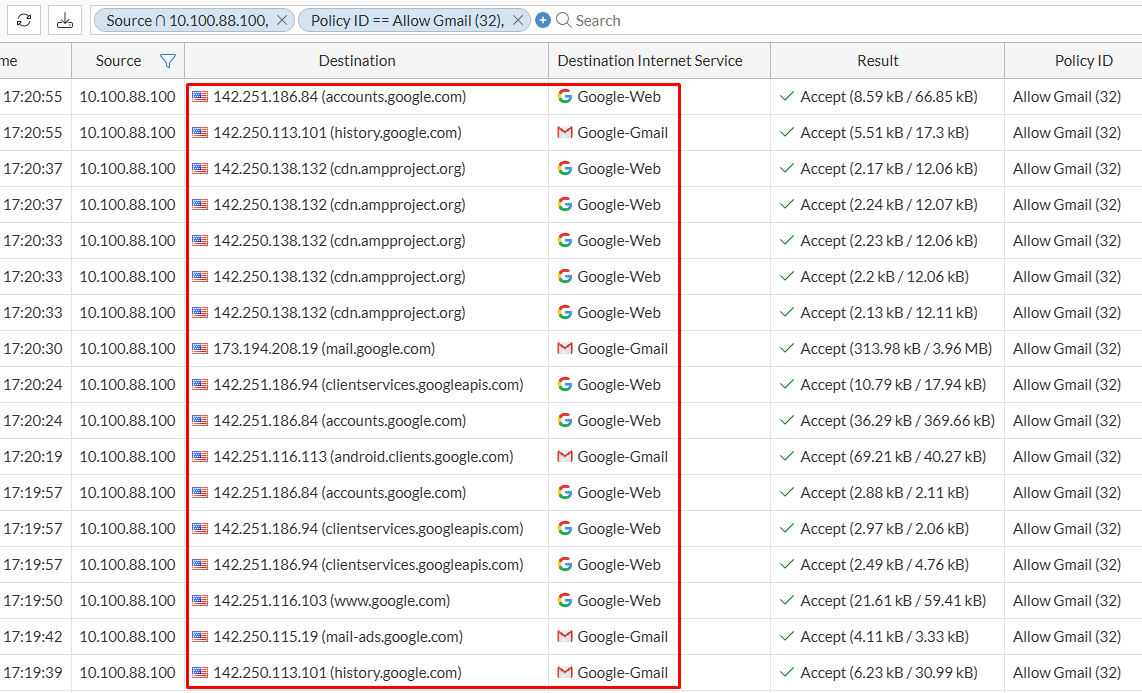Click the Google-Gmail icon for mail-ads.google.com
Screen dimensions: 1142x693
[564, 636]
